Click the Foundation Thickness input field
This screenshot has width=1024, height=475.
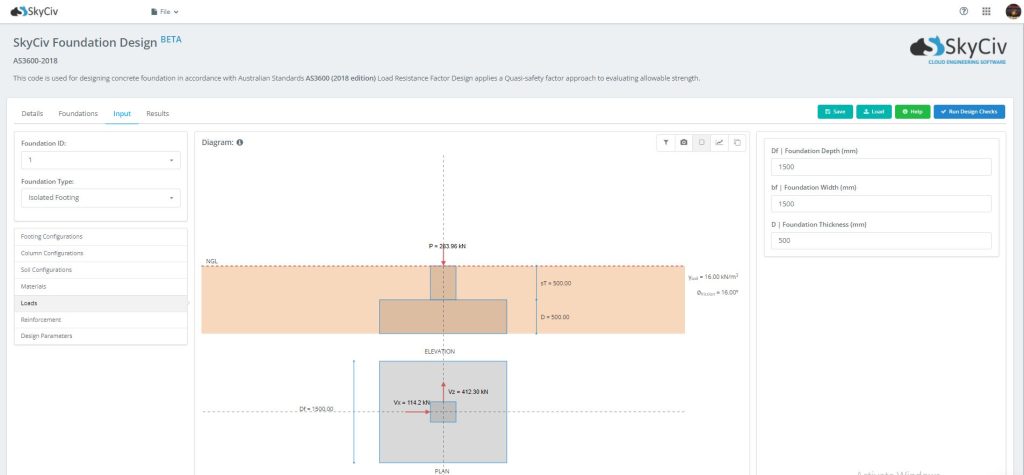point(881,241)
